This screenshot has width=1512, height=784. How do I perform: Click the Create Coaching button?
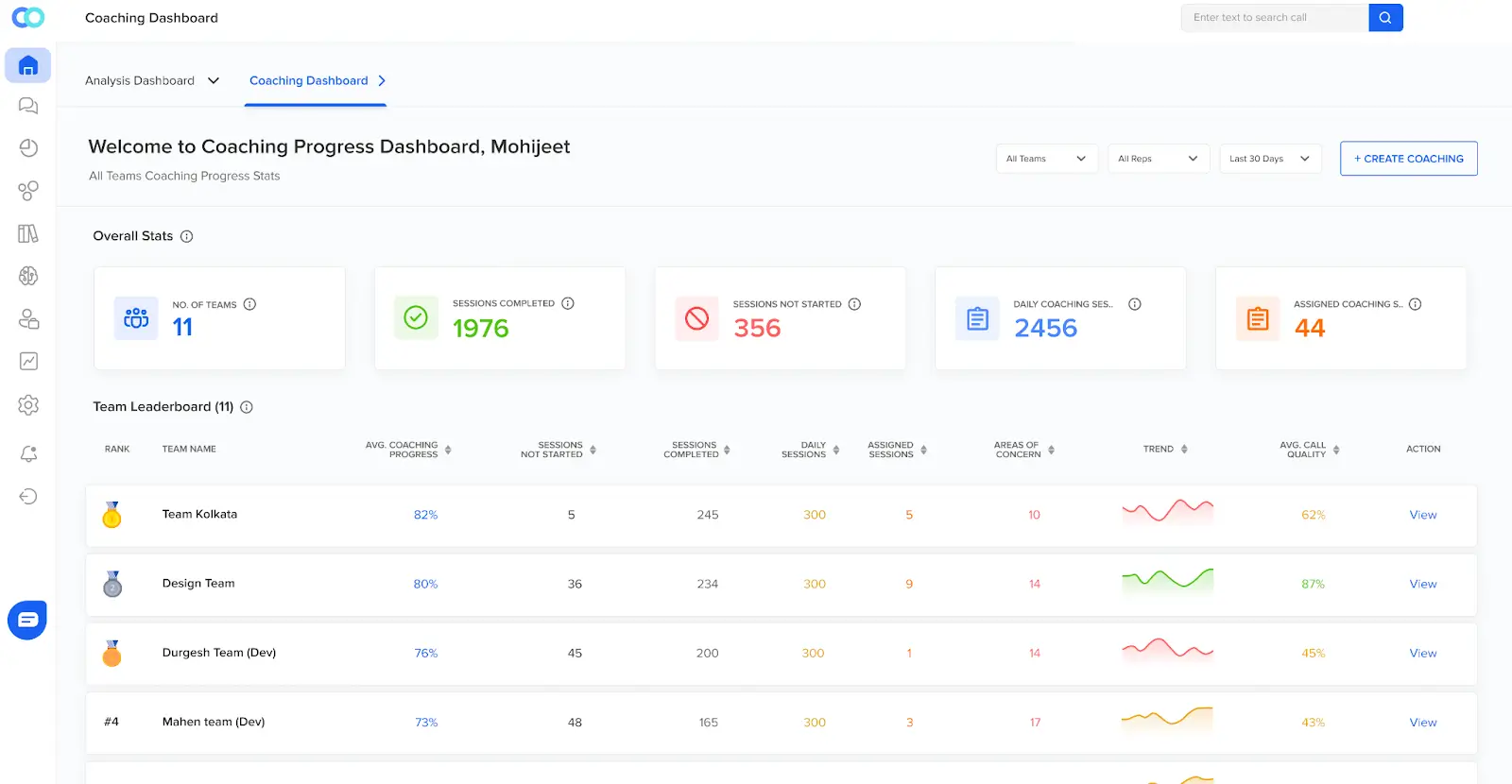[x=1409, y=159]
